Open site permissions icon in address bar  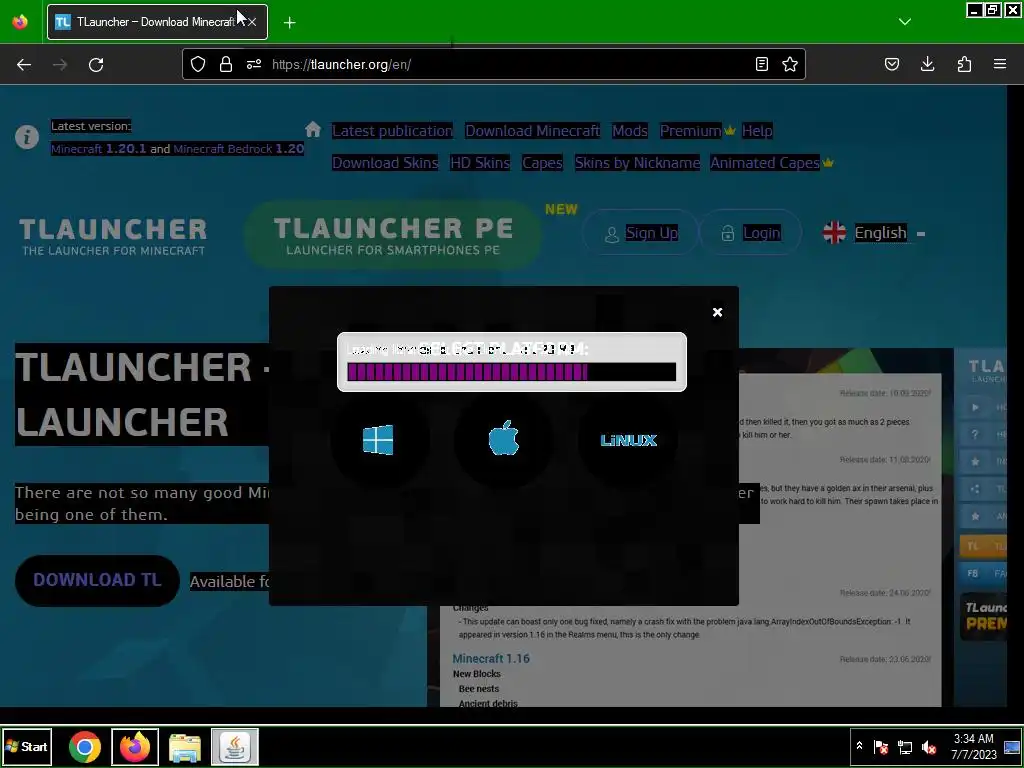pyautogui.click(x=254, y=64)
